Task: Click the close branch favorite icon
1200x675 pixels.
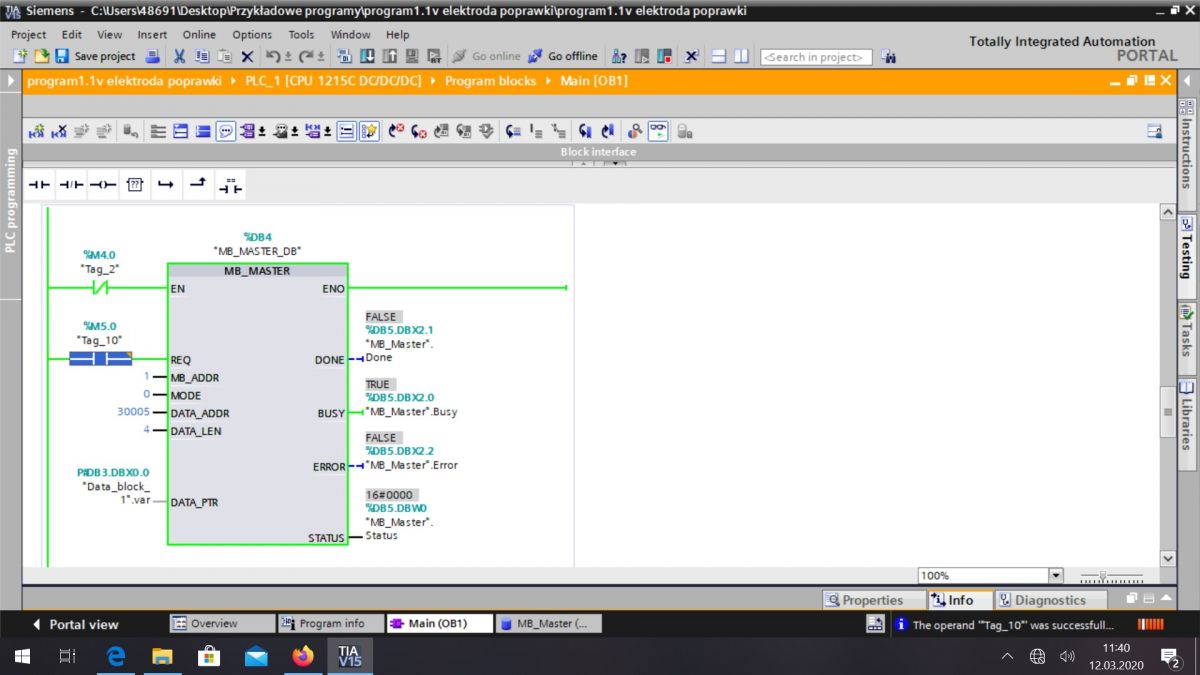Action: click(198, 185)
